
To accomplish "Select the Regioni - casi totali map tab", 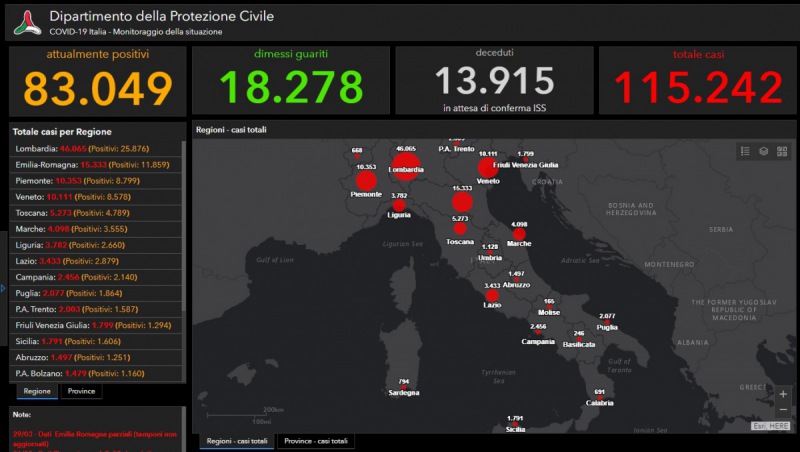I will pyautogui.click(x=237, y=441).
